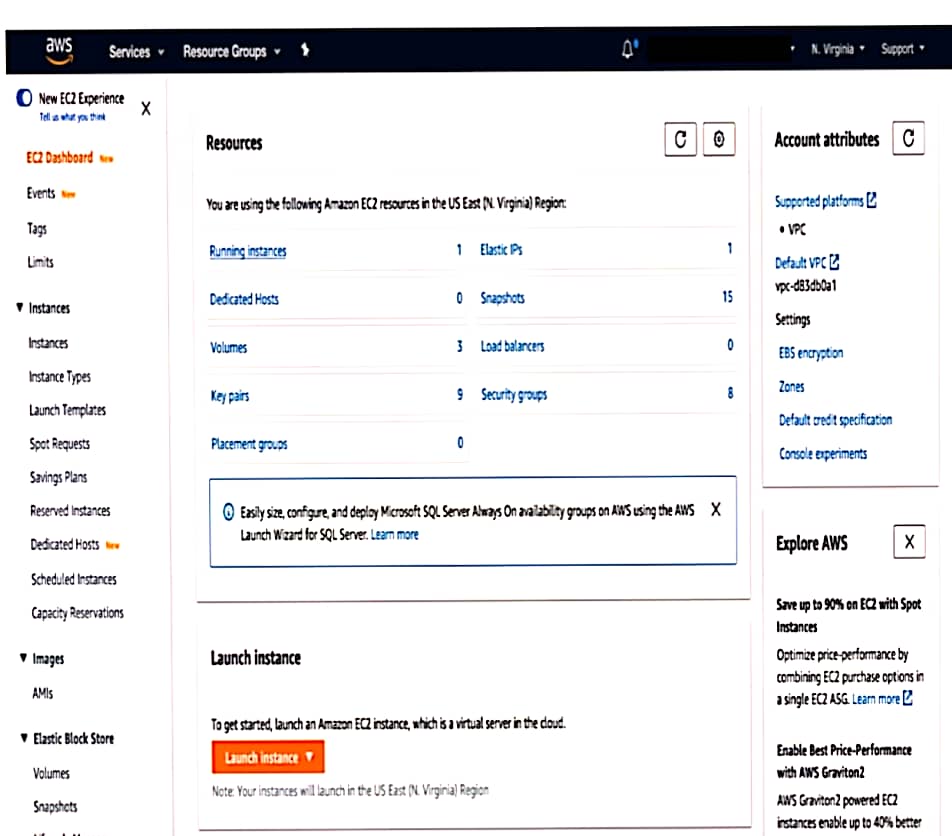Refresh the Resources panel

681,140
